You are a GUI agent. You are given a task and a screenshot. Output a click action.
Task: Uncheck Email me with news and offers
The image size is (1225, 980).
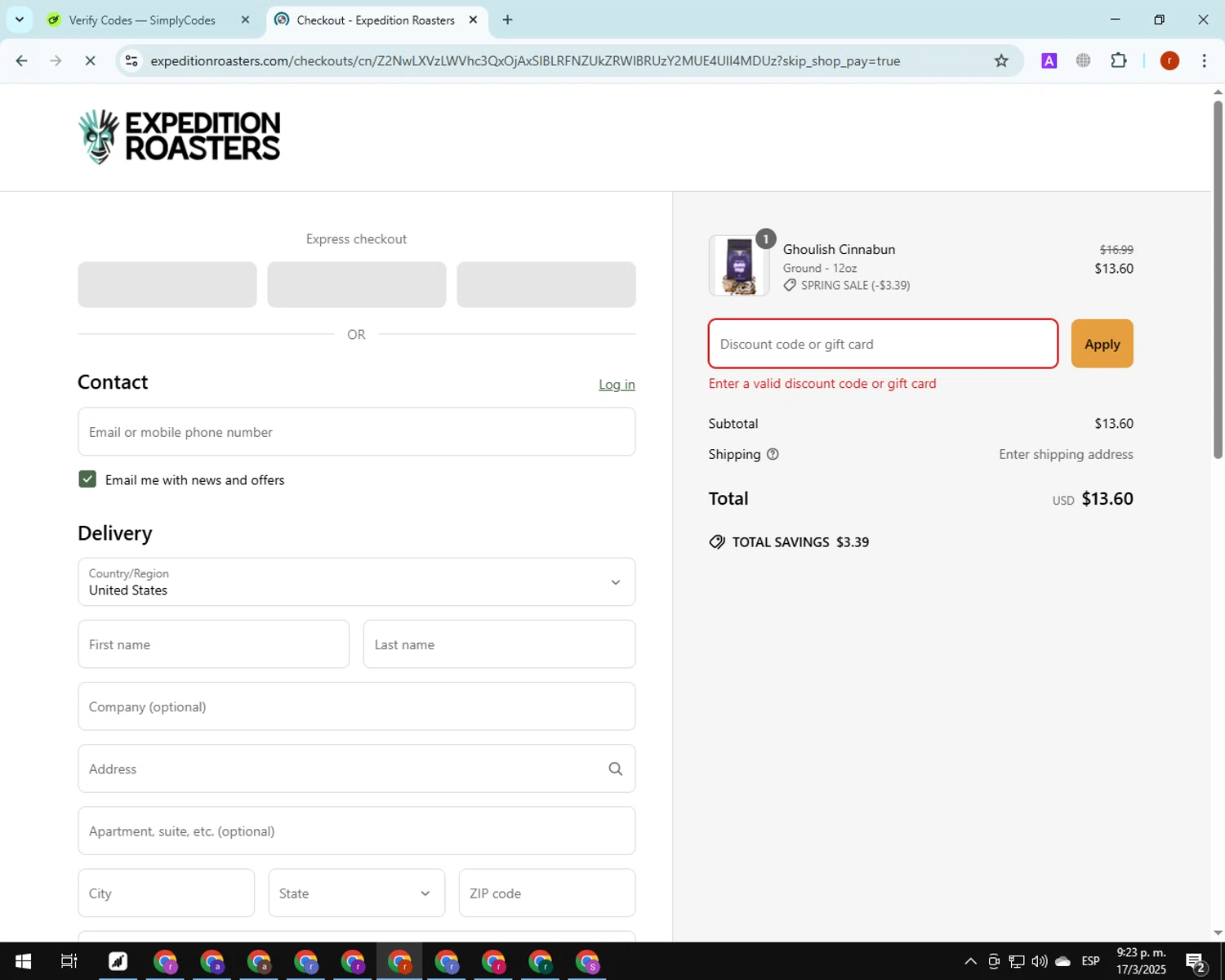click(87, 479)
